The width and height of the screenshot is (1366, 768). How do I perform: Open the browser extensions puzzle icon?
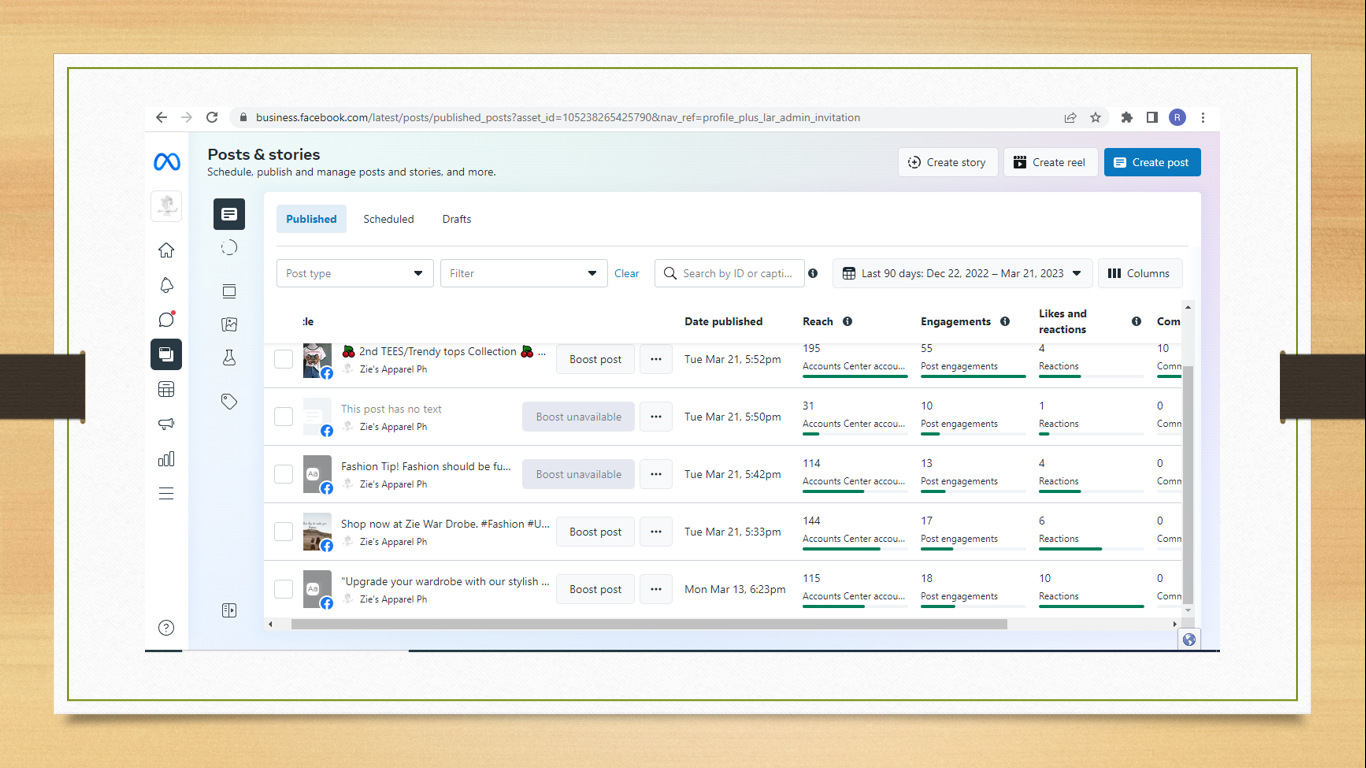point(1127,117)
